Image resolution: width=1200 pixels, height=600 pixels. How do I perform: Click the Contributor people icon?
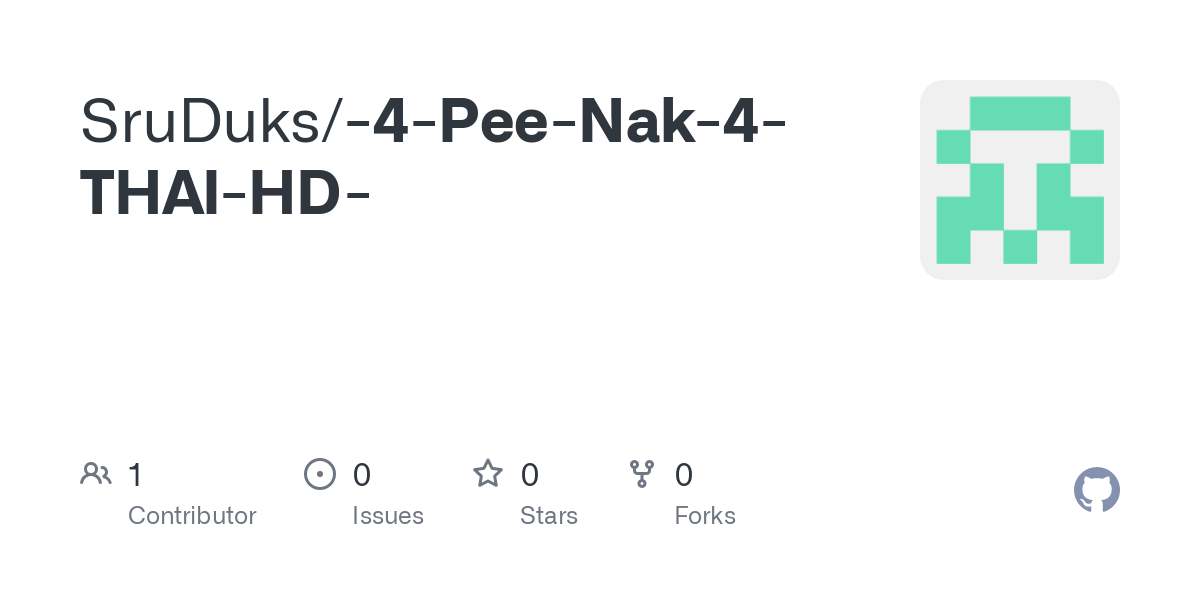(96, 473)
